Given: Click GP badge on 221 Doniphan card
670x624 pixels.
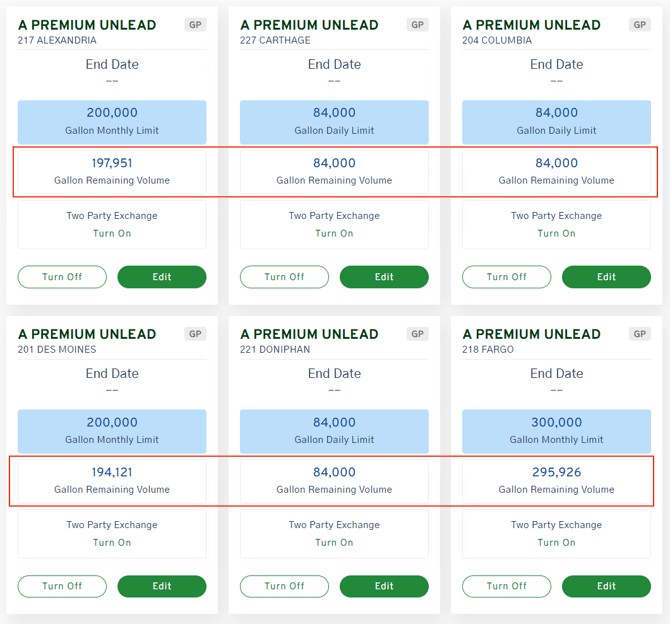Looking at the screenshot, I should [x=418, y=334].
